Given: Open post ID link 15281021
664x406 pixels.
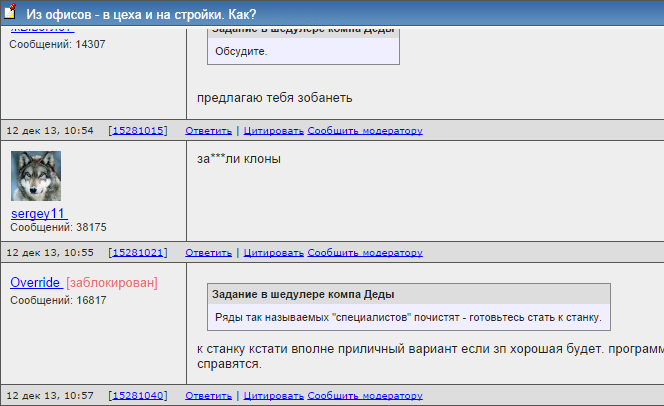Looking at the screenshot, I should (x=138, y=252).
